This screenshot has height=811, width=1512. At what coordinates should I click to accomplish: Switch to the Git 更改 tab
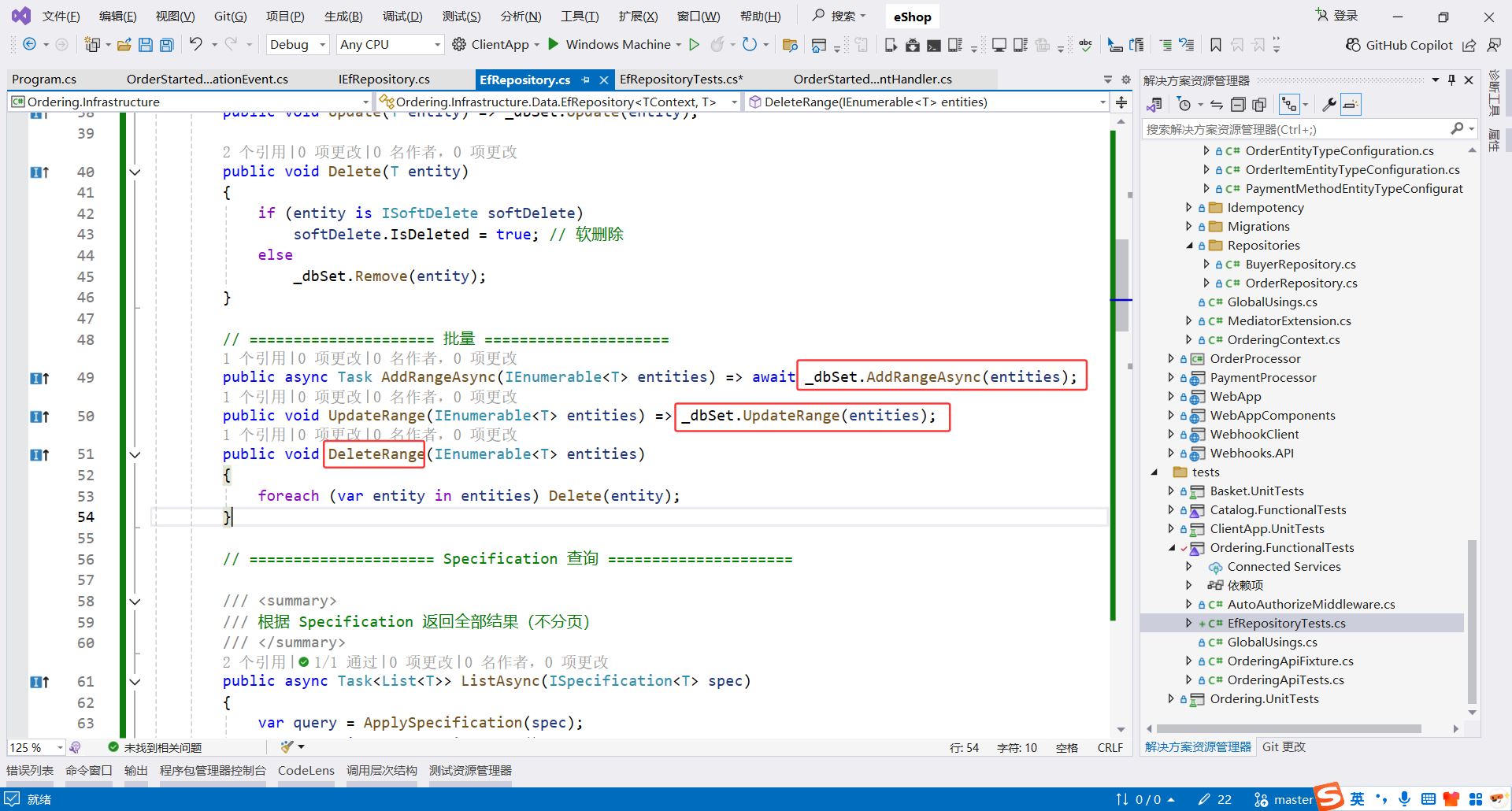(1284, 747)
